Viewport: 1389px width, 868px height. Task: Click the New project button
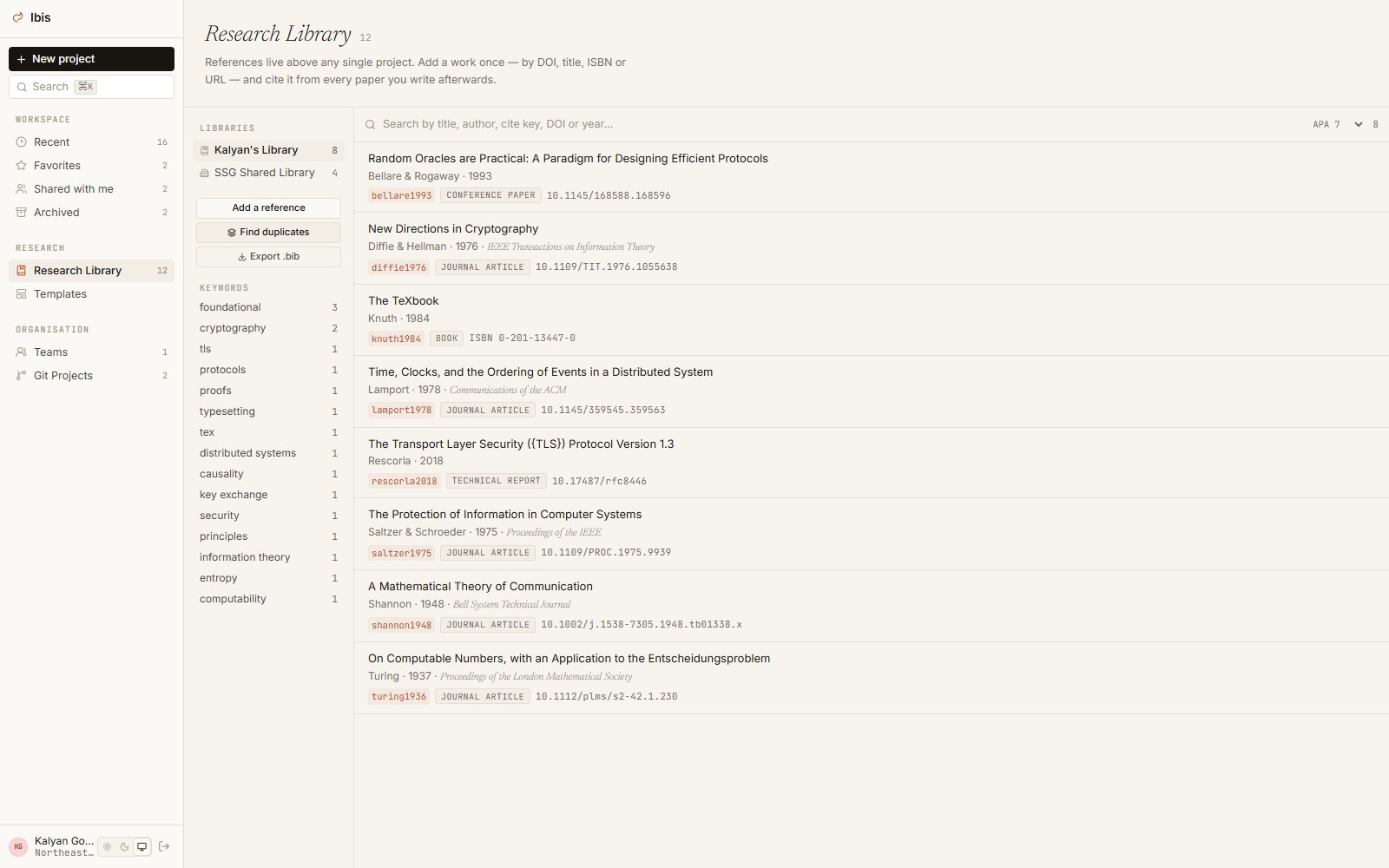point(91,59)
